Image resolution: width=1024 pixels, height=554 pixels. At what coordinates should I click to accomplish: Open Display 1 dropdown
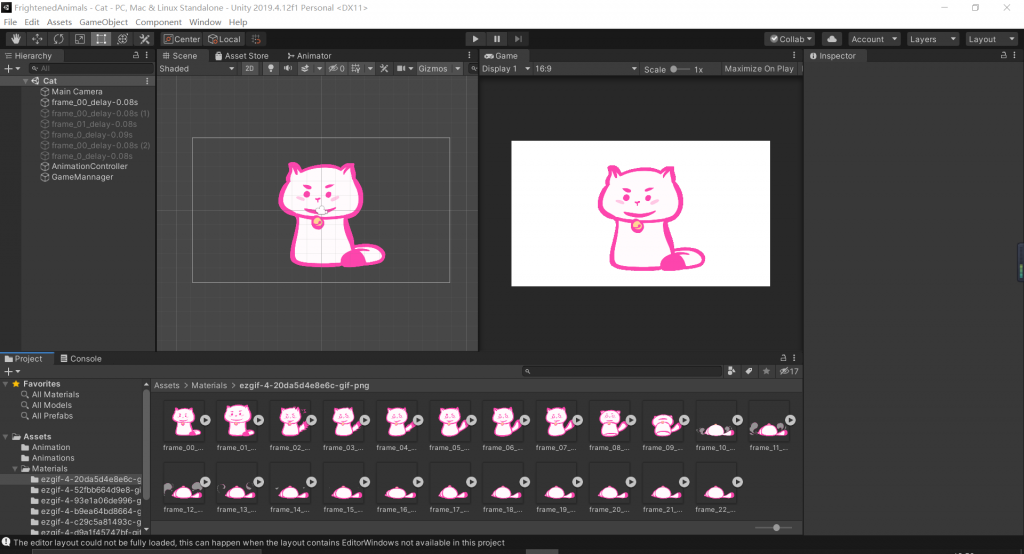[x=506, y=69]
